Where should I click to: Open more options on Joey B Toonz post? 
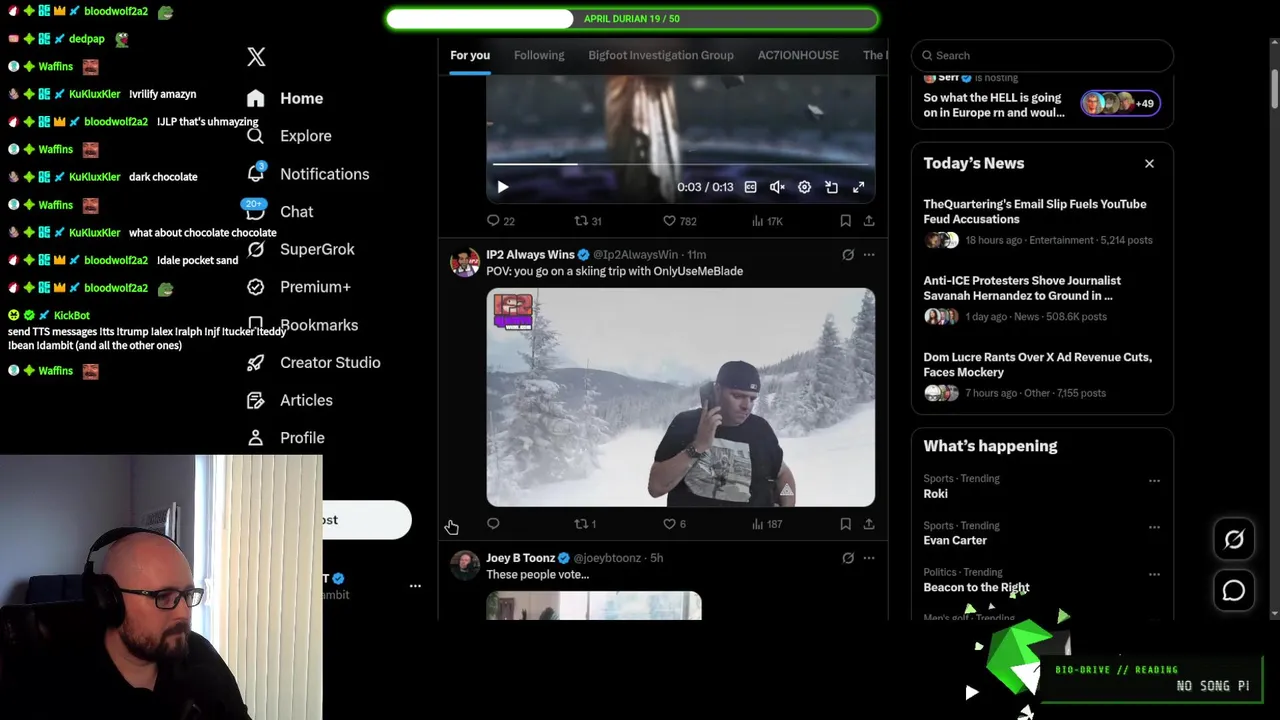pyautogui.click(x=869, y=558)
